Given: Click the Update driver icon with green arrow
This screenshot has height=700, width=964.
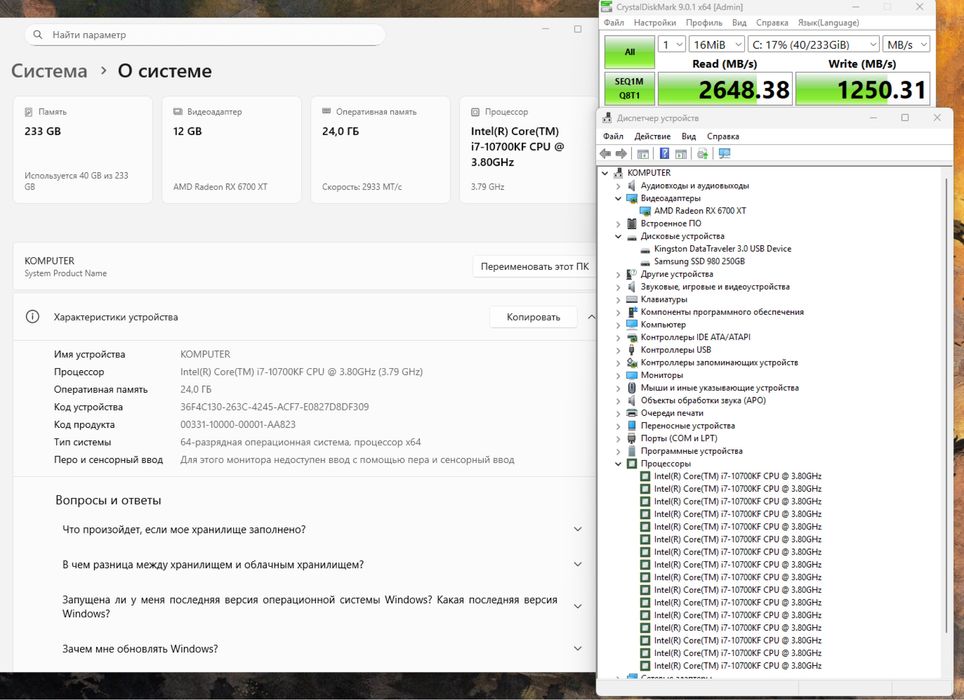Looking at the screenshot, I should tap(702, 154).
